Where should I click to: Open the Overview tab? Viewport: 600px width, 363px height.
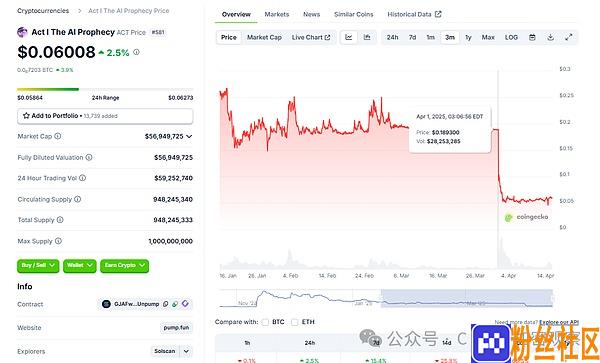(236, 14)
